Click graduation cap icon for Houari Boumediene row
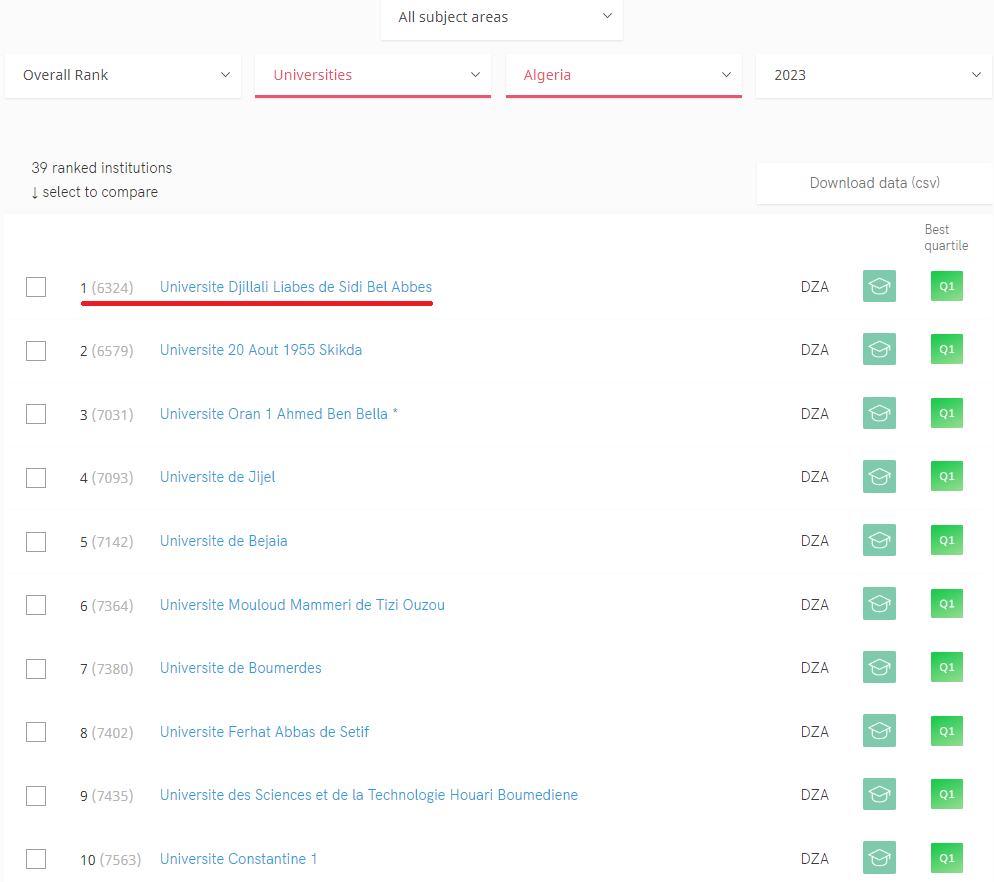 [x=879, y=794]
